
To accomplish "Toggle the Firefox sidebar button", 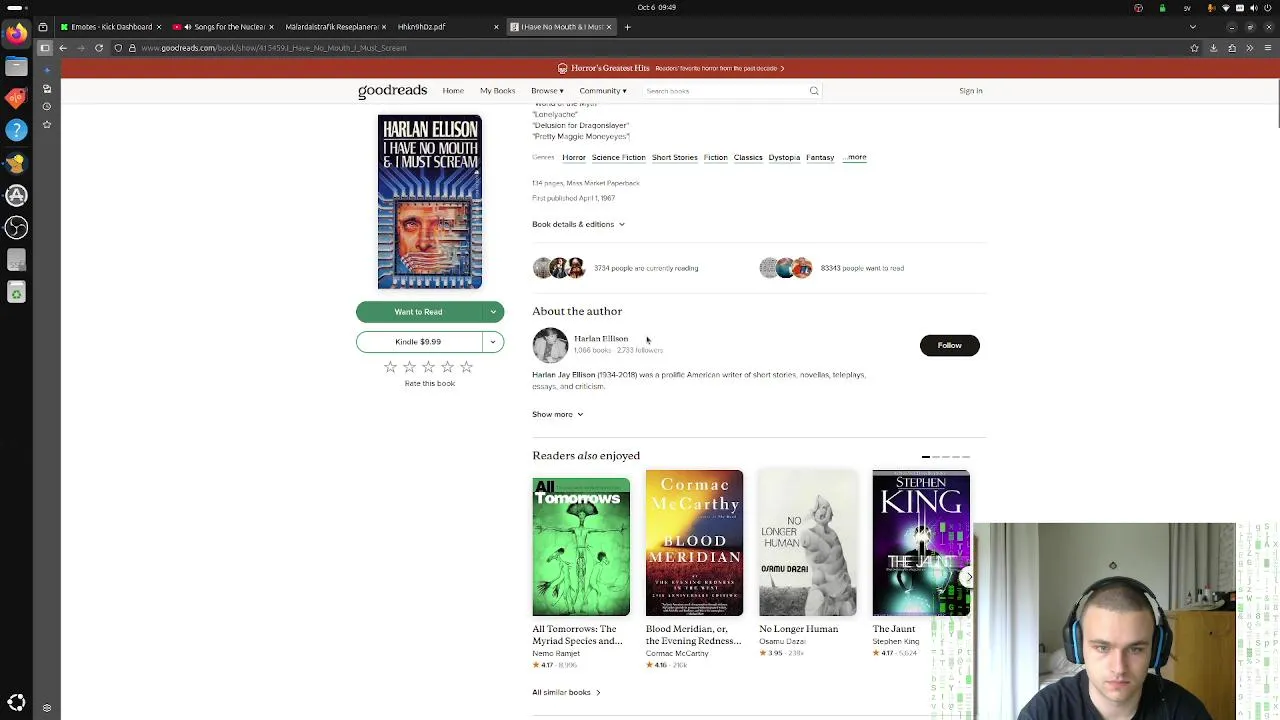I will click(x=44, y=48).
